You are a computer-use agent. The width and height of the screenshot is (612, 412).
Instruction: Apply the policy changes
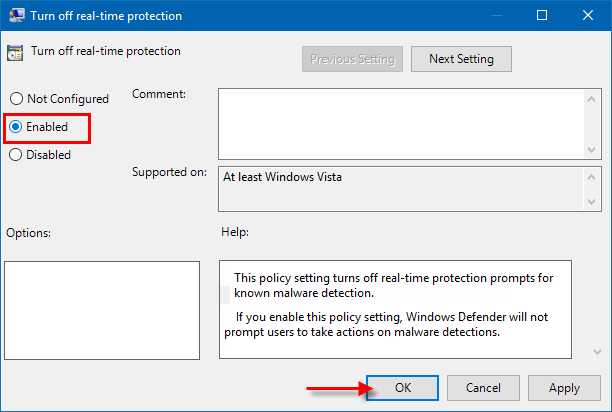tap(564, 387)
